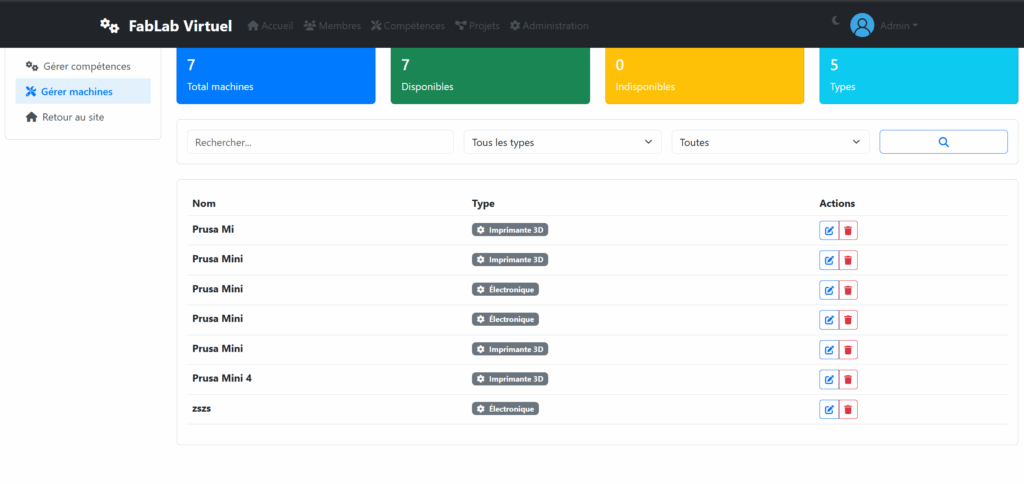This screenshot has width=1024, height=484.
Task: Select Gérer machines in the sidebar
Action: pos(83,91)
